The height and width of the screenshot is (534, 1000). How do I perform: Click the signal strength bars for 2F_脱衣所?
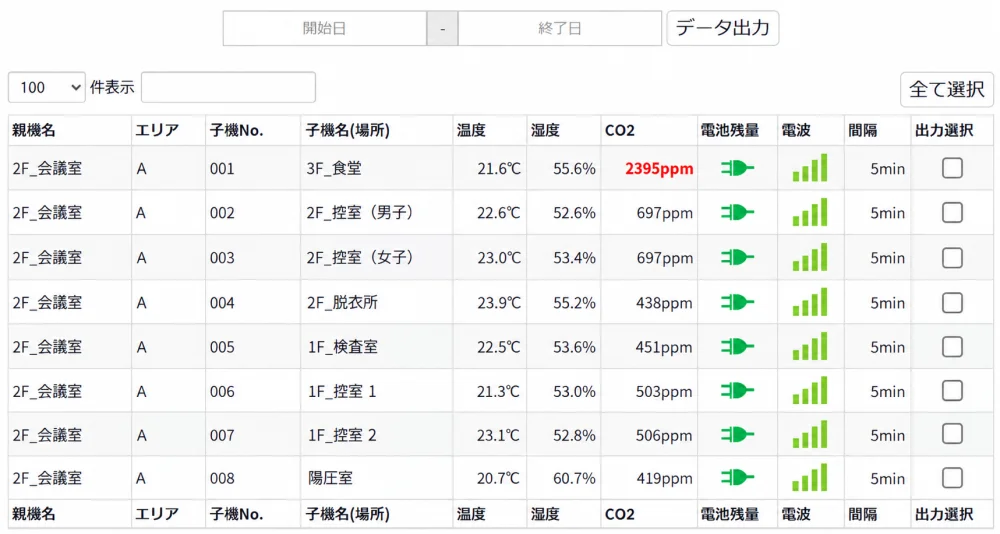click(810, 302)
